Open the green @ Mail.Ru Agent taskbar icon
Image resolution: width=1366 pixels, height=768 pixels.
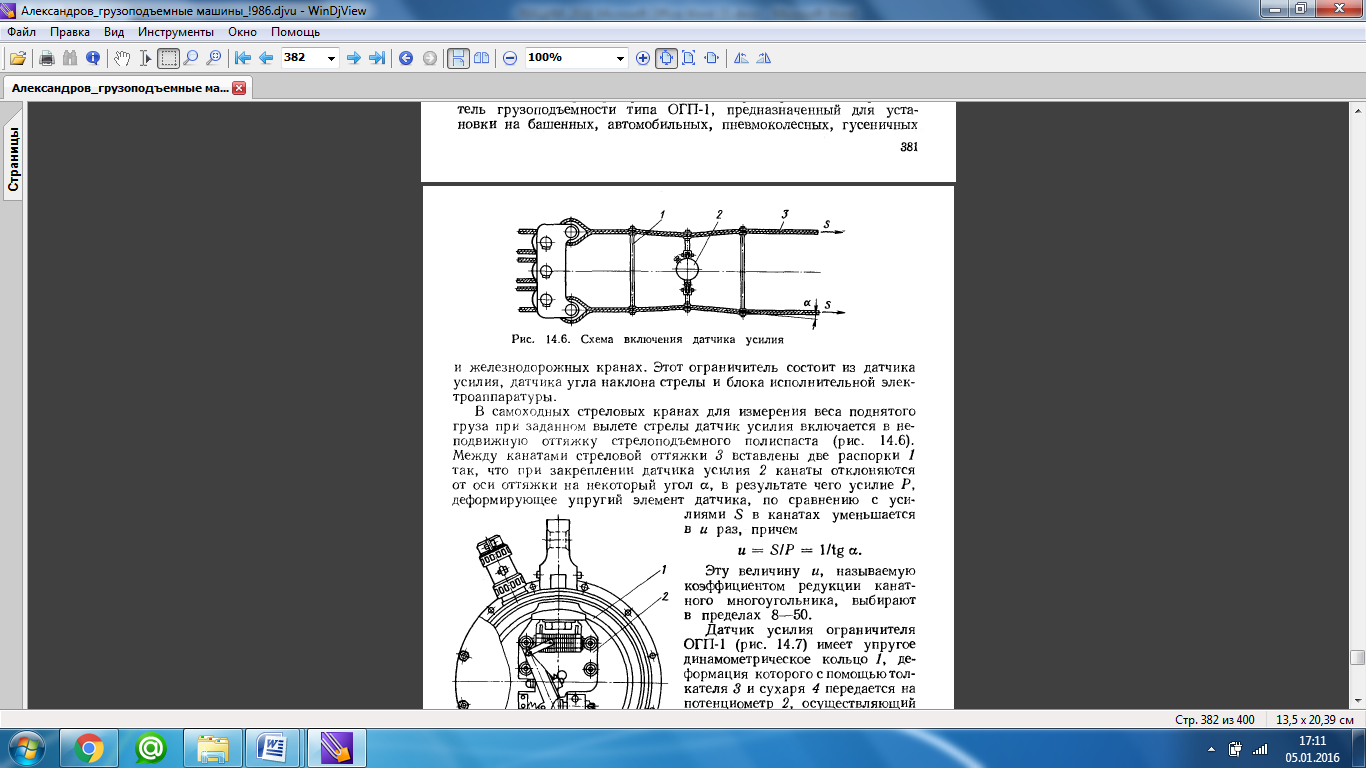[151, 747]
